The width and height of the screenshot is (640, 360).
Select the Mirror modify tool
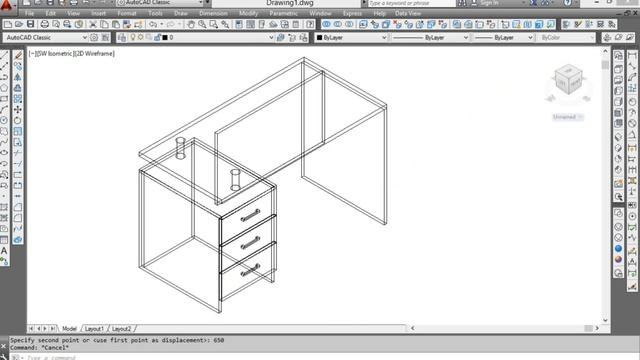[x=18, y=77]
